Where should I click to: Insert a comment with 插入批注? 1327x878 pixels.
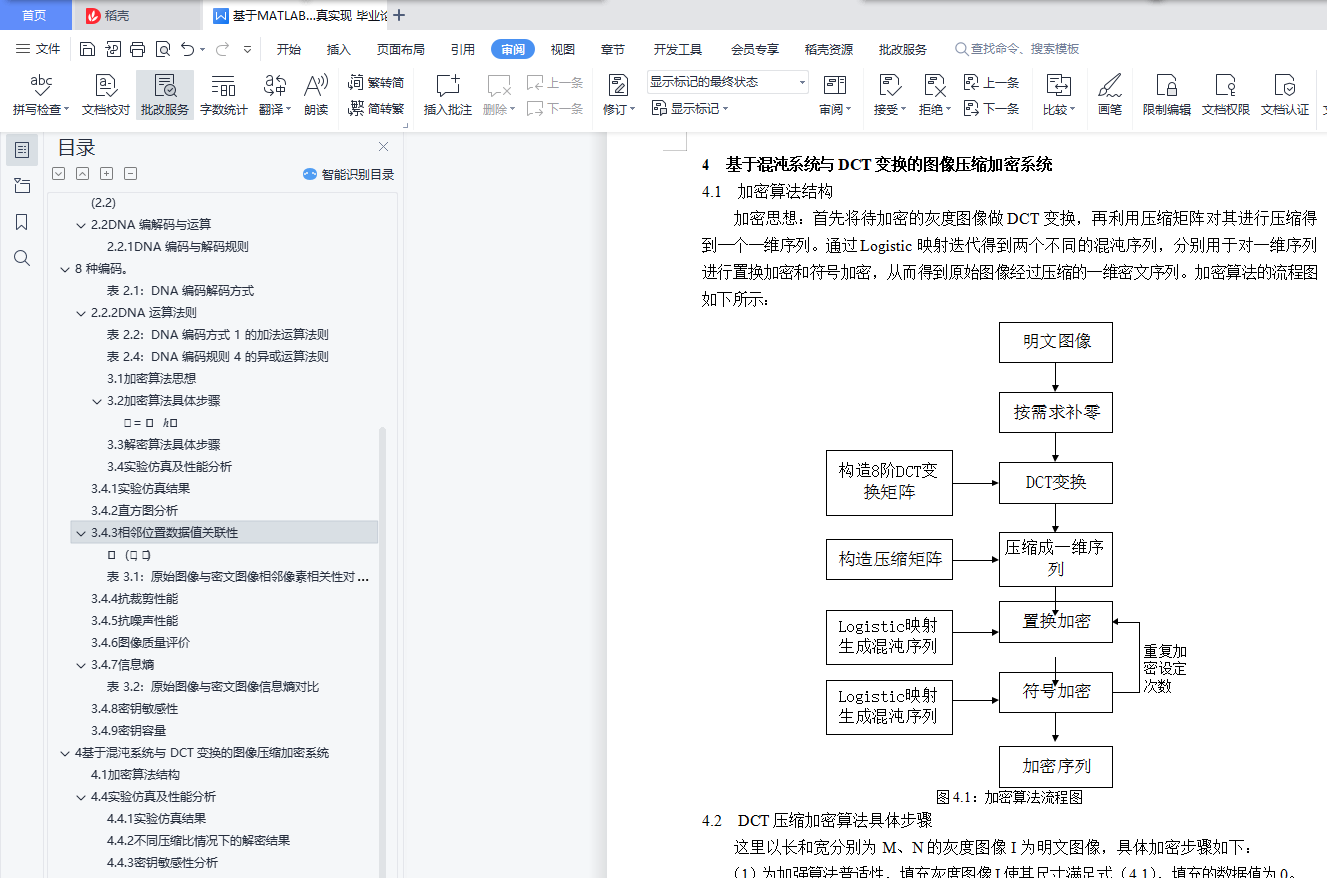click(x=448, y=96)
